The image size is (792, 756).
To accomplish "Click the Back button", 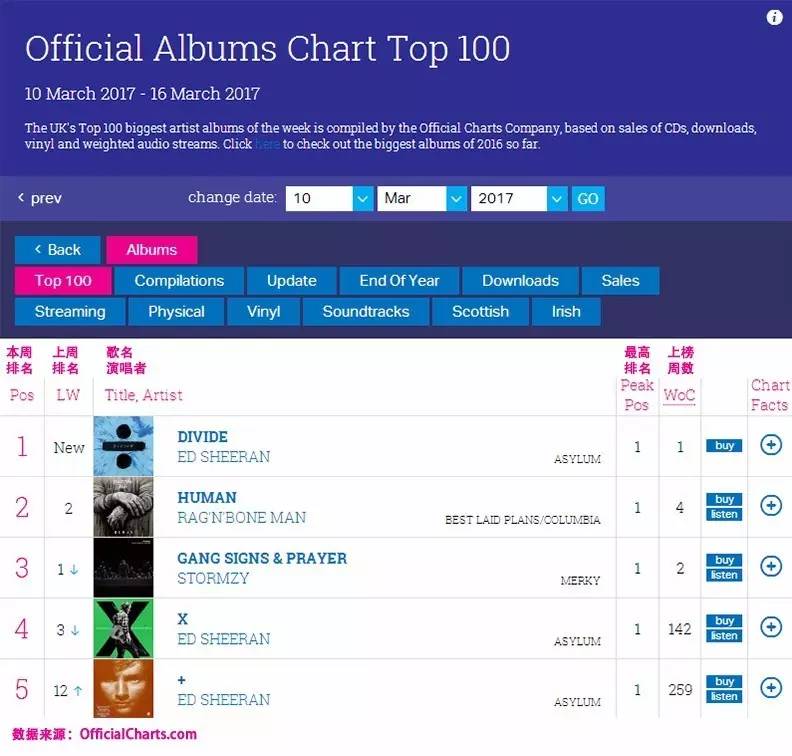I will (57, 250).
